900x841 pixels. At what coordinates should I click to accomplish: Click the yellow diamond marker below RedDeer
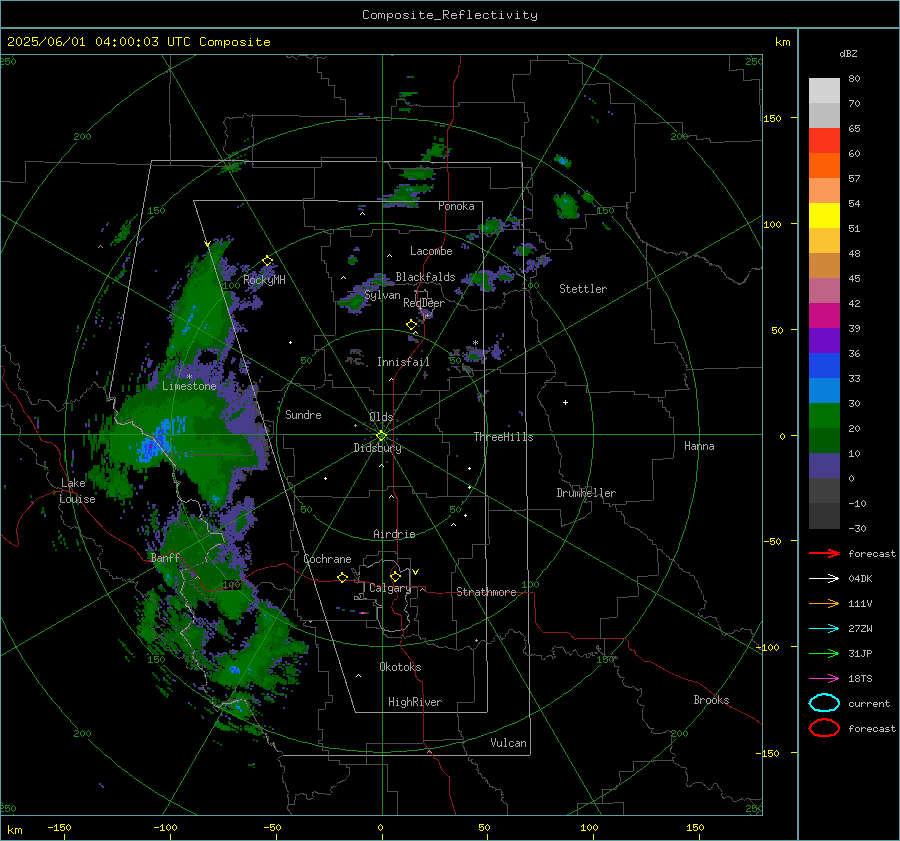pyautogui.click(x=411, y=325)
